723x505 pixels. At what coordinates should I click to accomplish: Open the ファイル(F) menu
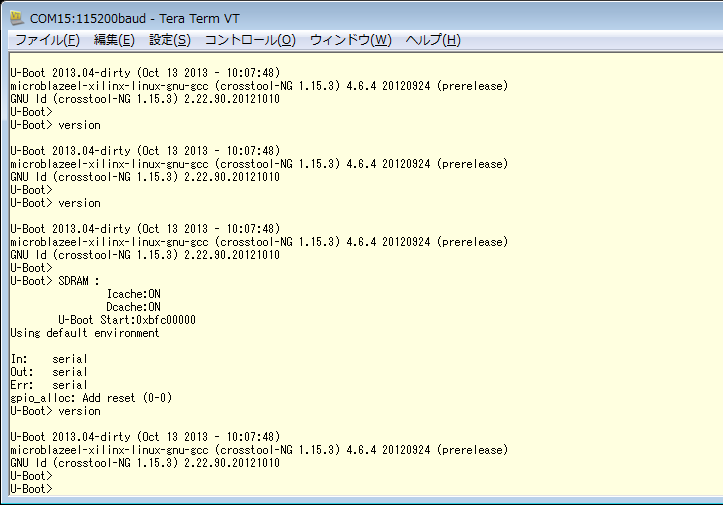47,40
